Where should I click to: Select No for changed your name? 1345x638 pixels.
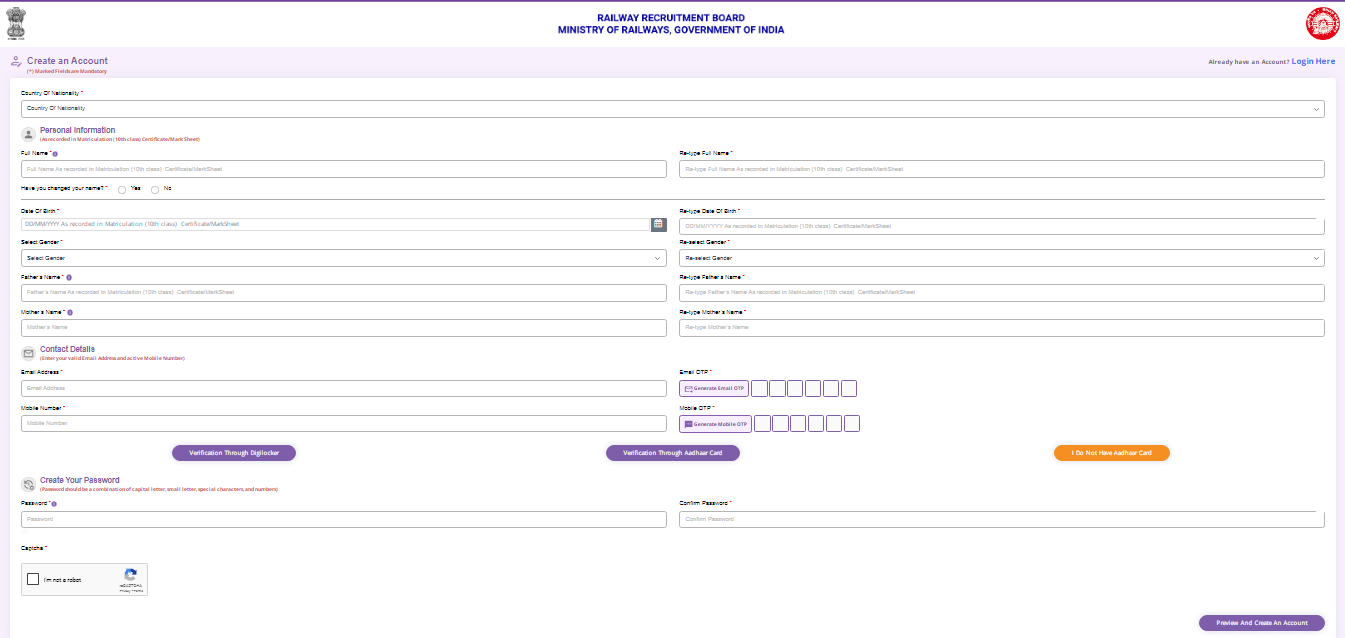click(155, 189)
